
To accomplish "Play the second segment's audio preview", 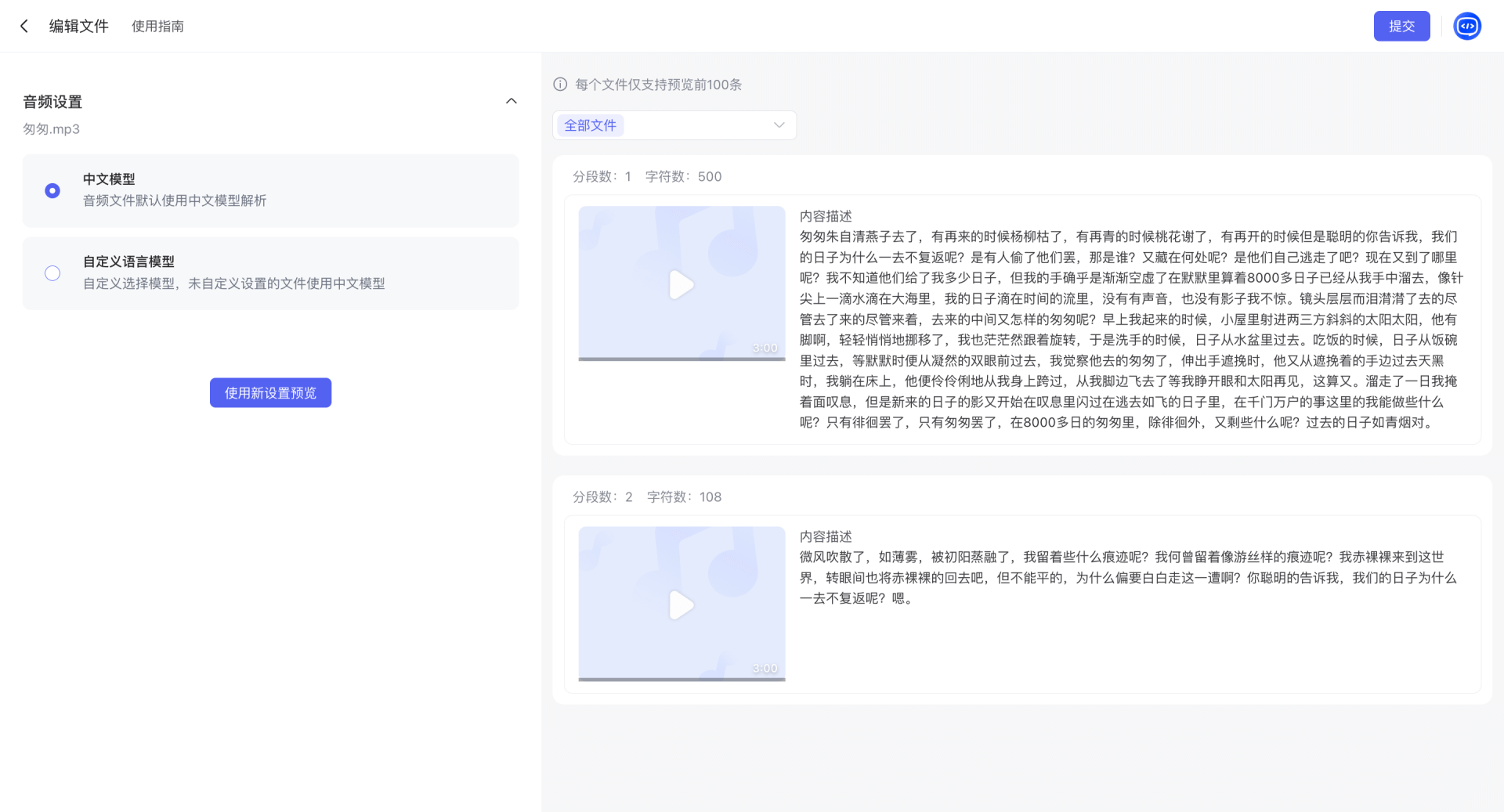I will click(681, 605).
